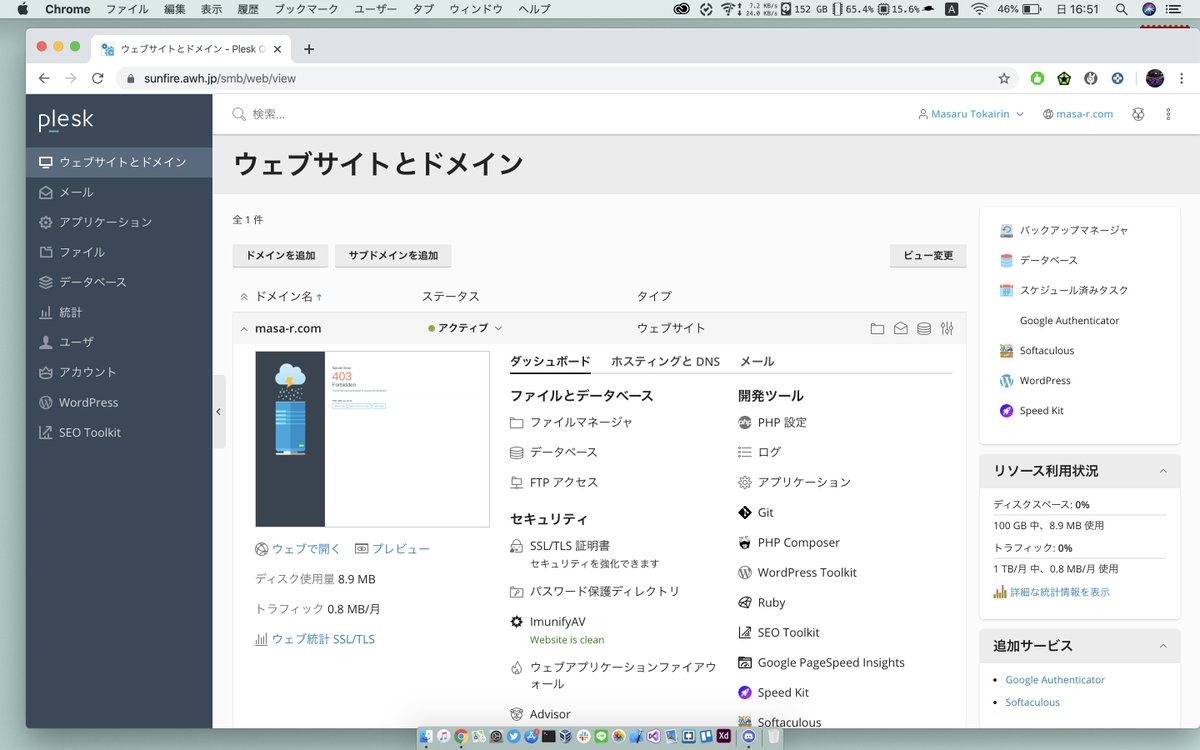Open スケジュール済みタスク in right panel

pos(1064,290)
